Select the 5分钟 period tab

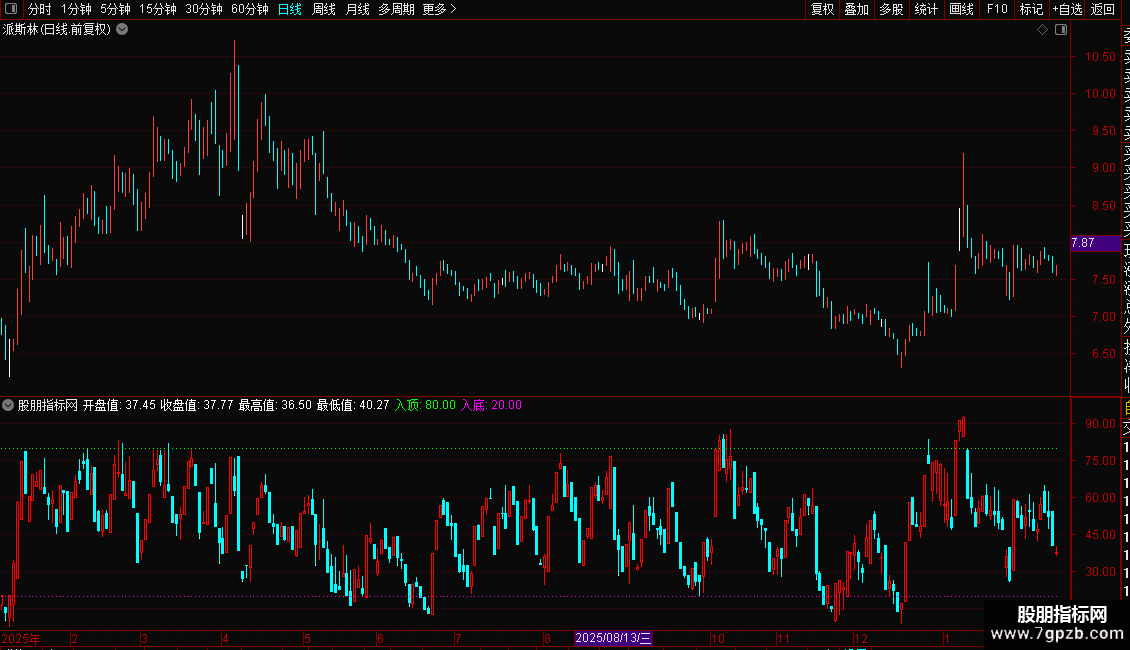(x=115, y=9)
